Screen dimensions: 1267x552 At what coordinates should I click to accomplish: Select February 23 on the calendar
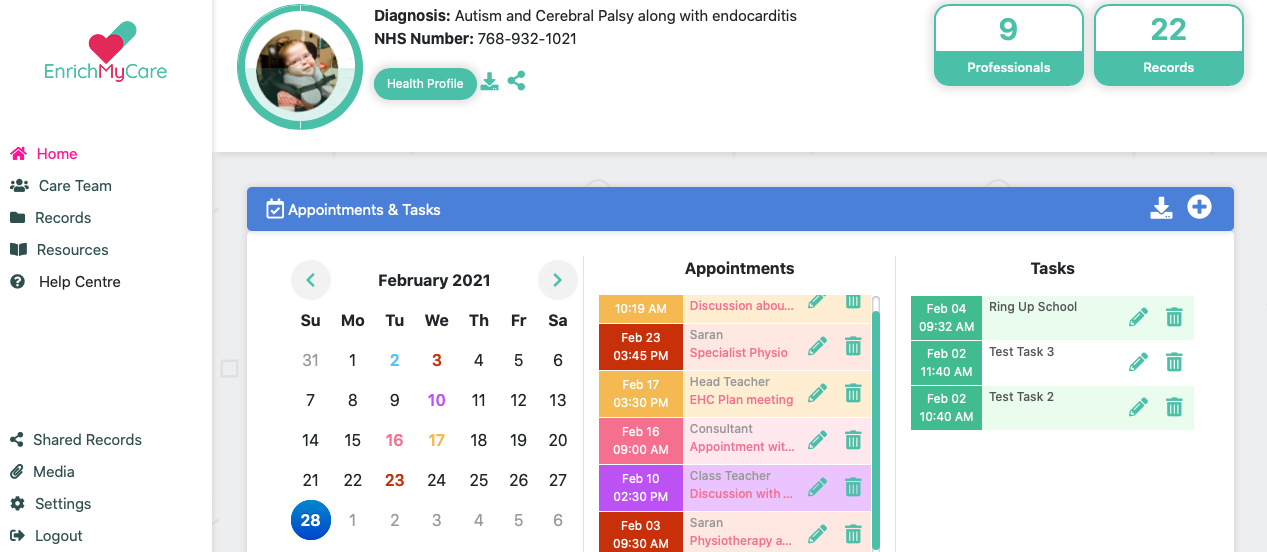[x=395, y=480]
